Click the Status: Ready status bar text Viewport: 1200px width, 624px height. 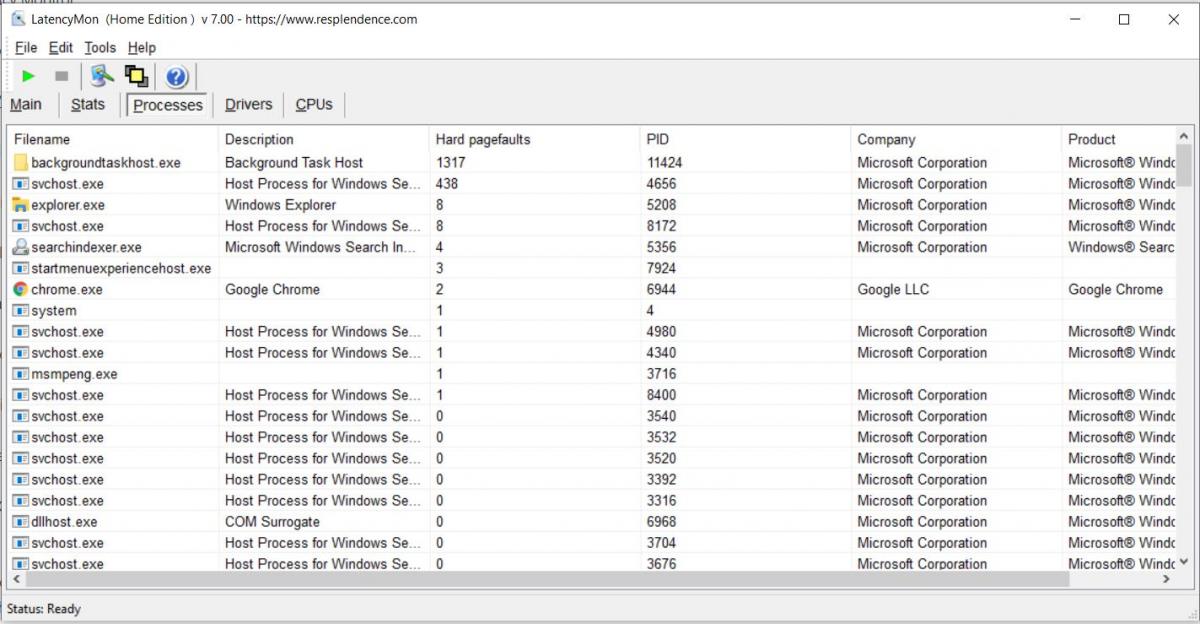click(x=44, y=609)
